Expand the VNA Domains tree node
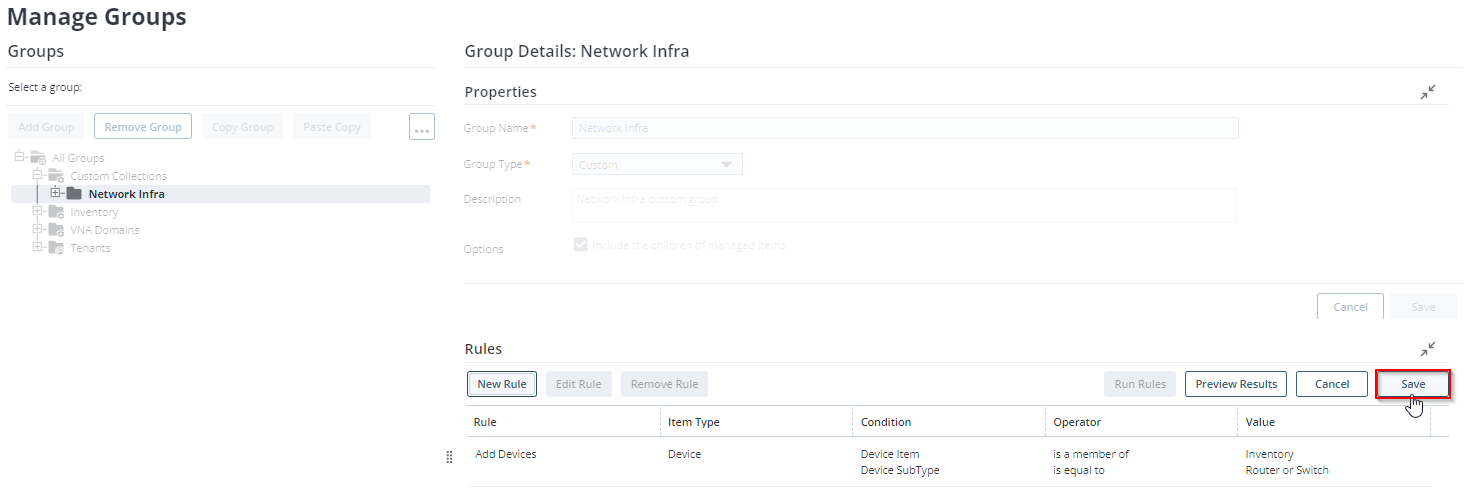1465x496 pixels. (x=38, y=229)
